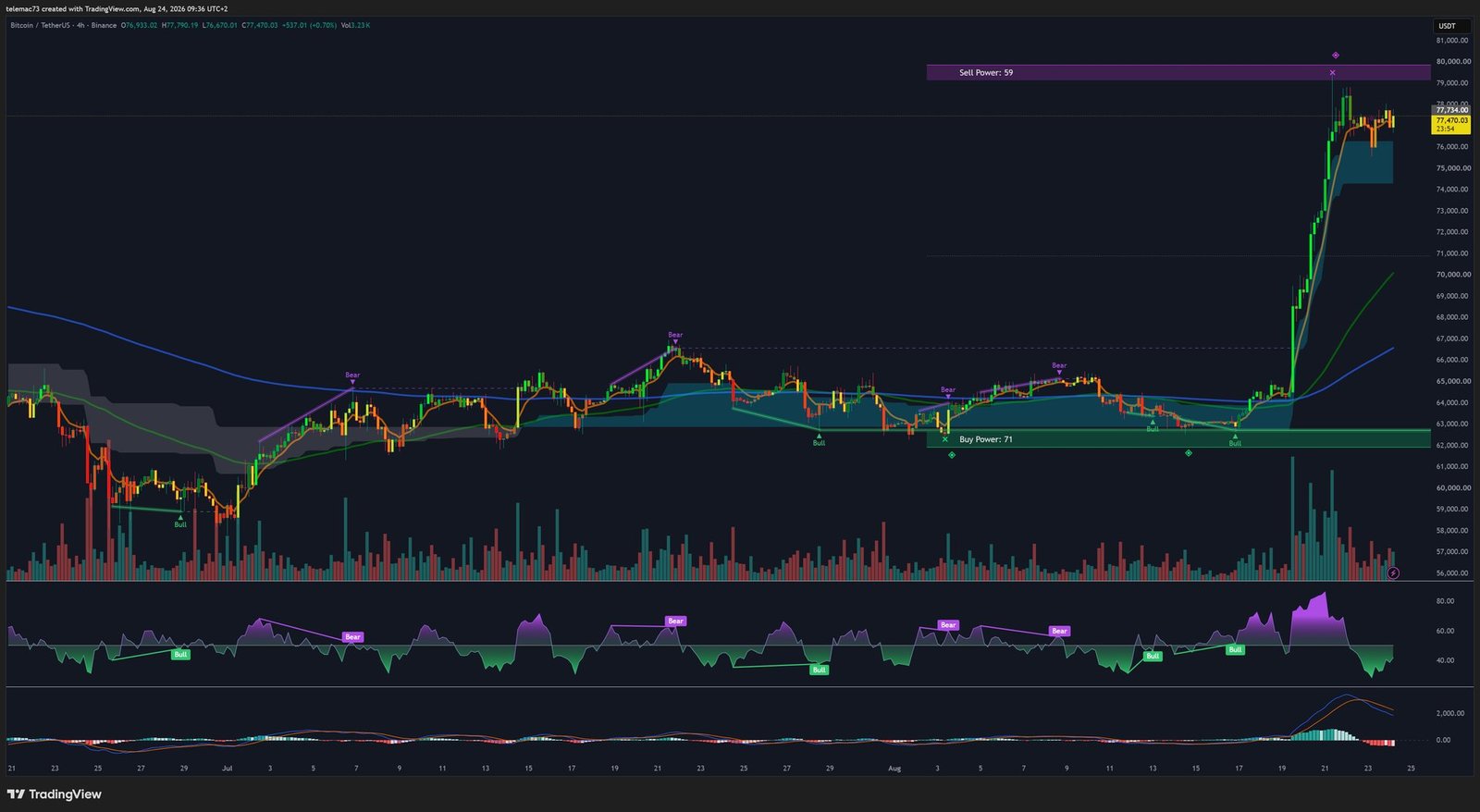Click the 40.00 oscillator scale label
1480x812 pixels.
(x=1445, y=660)
